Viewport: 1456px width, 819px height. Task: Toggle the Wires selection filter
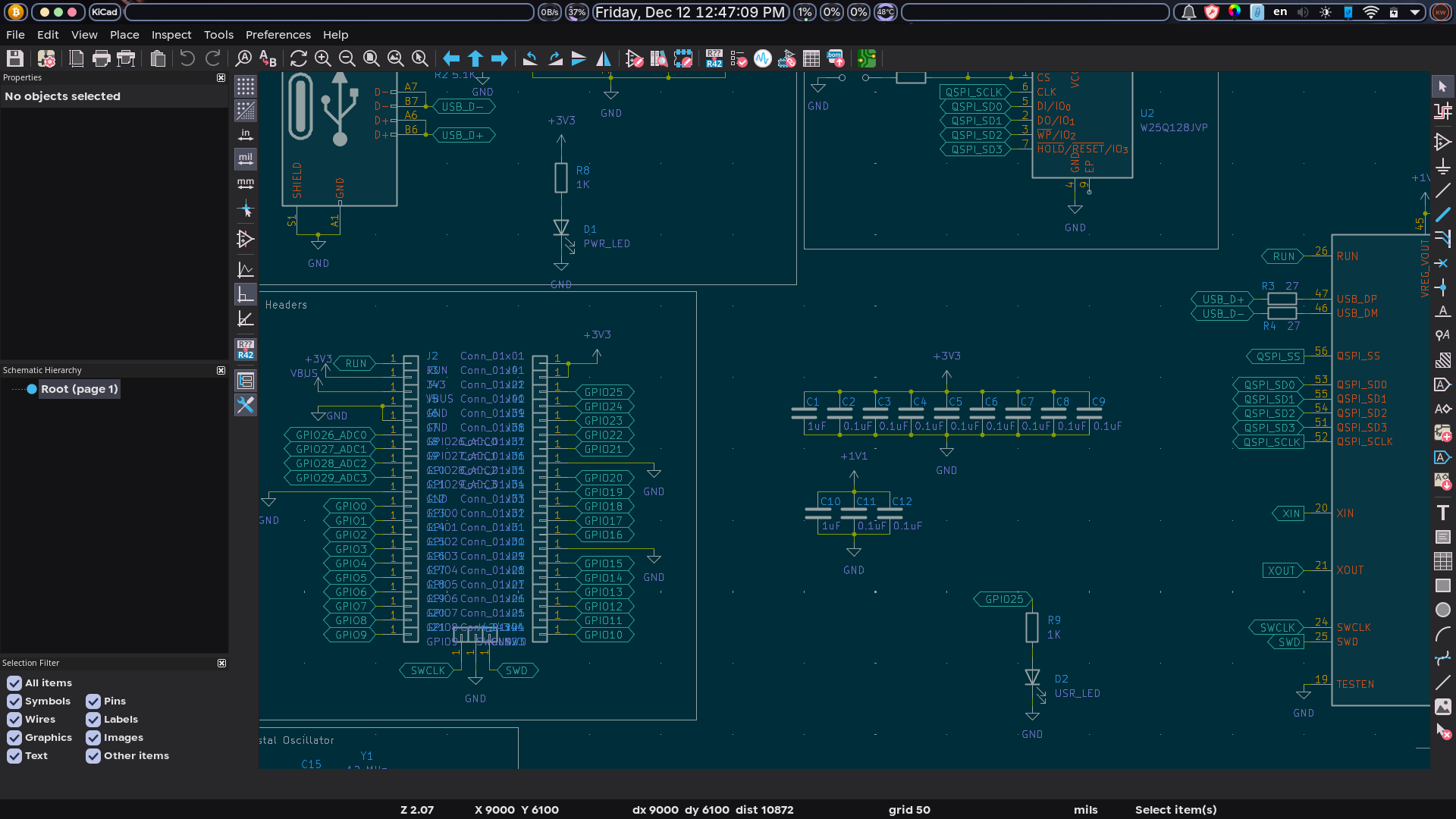[x=14, y=720]
